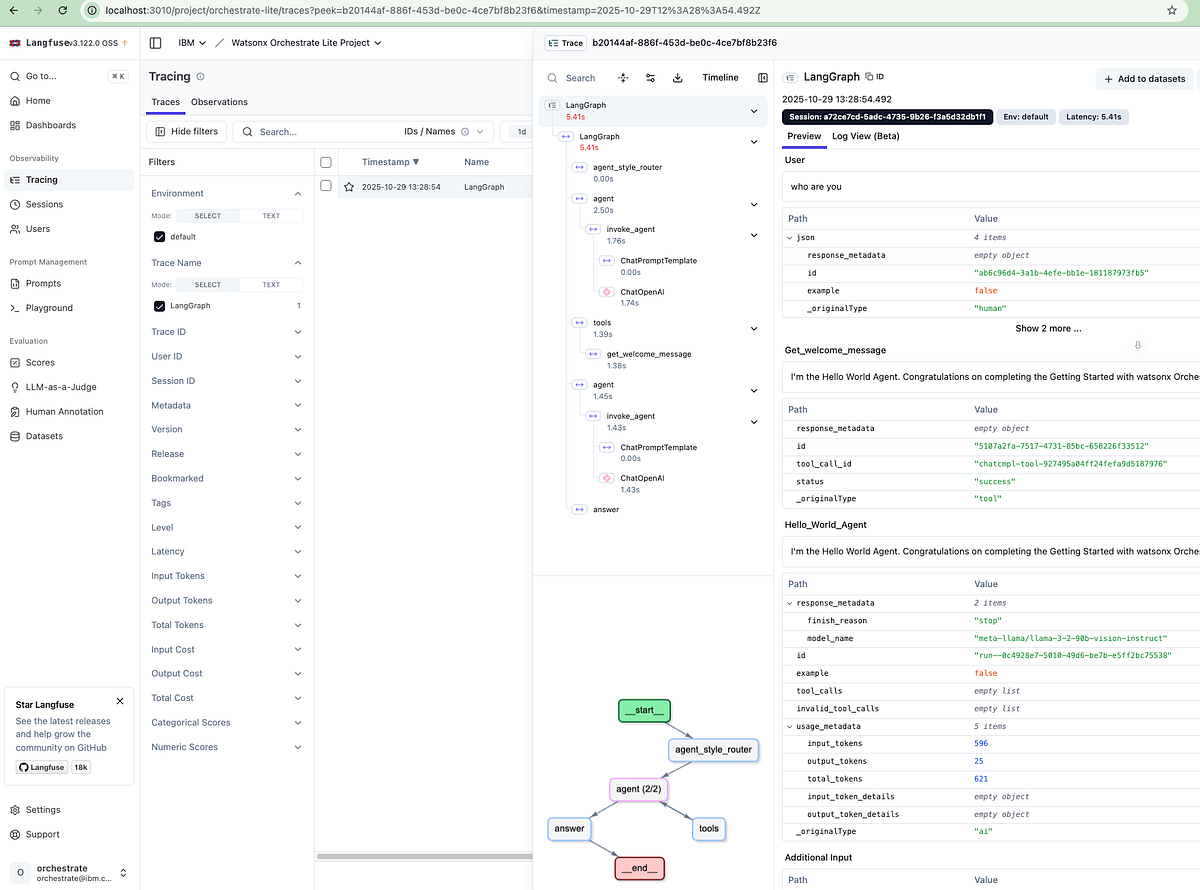Click the expand-all nodes icon in trace tree
The height and width of the screenshot is (890, 1200).
[x=623, y=77]
